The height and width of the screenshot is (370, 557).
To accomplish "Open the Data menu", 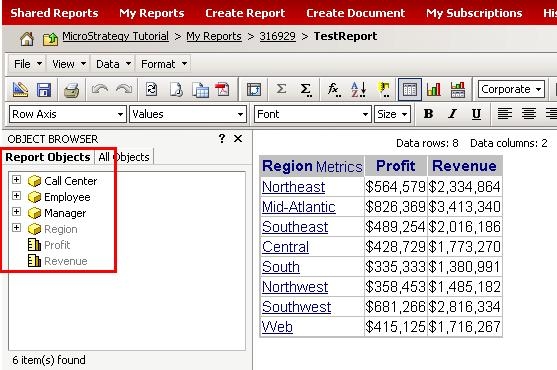I will pos(113,64).
